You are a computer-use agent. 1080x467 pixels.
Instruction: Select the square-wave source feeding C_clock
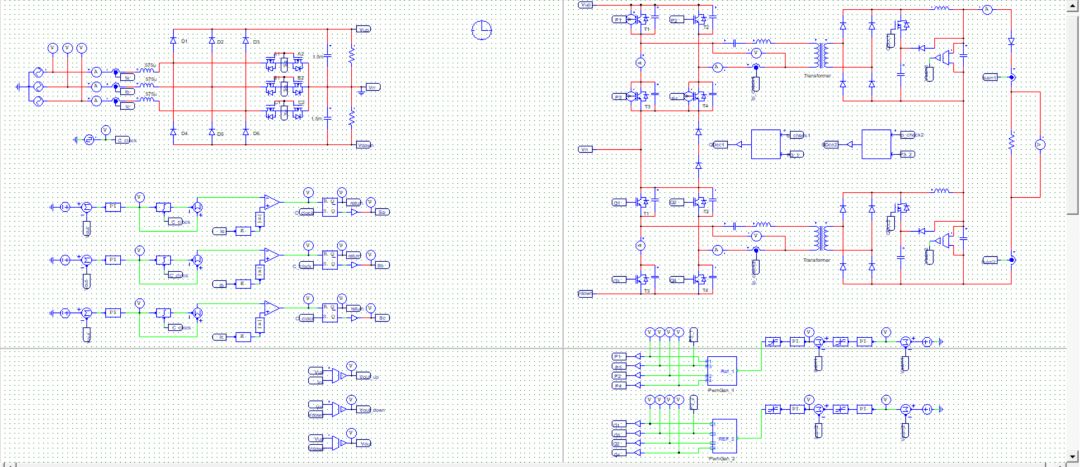tap(88, 140)
